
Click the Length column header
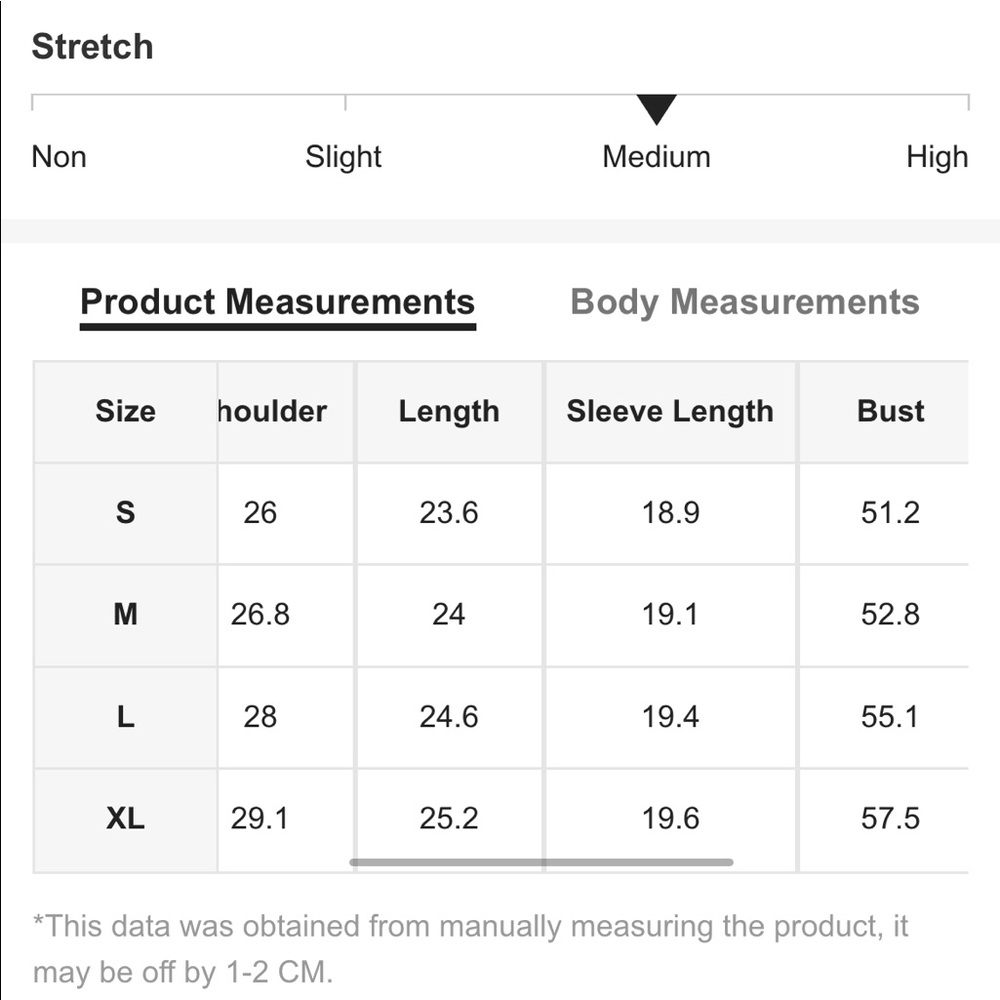tap(449, 411)
